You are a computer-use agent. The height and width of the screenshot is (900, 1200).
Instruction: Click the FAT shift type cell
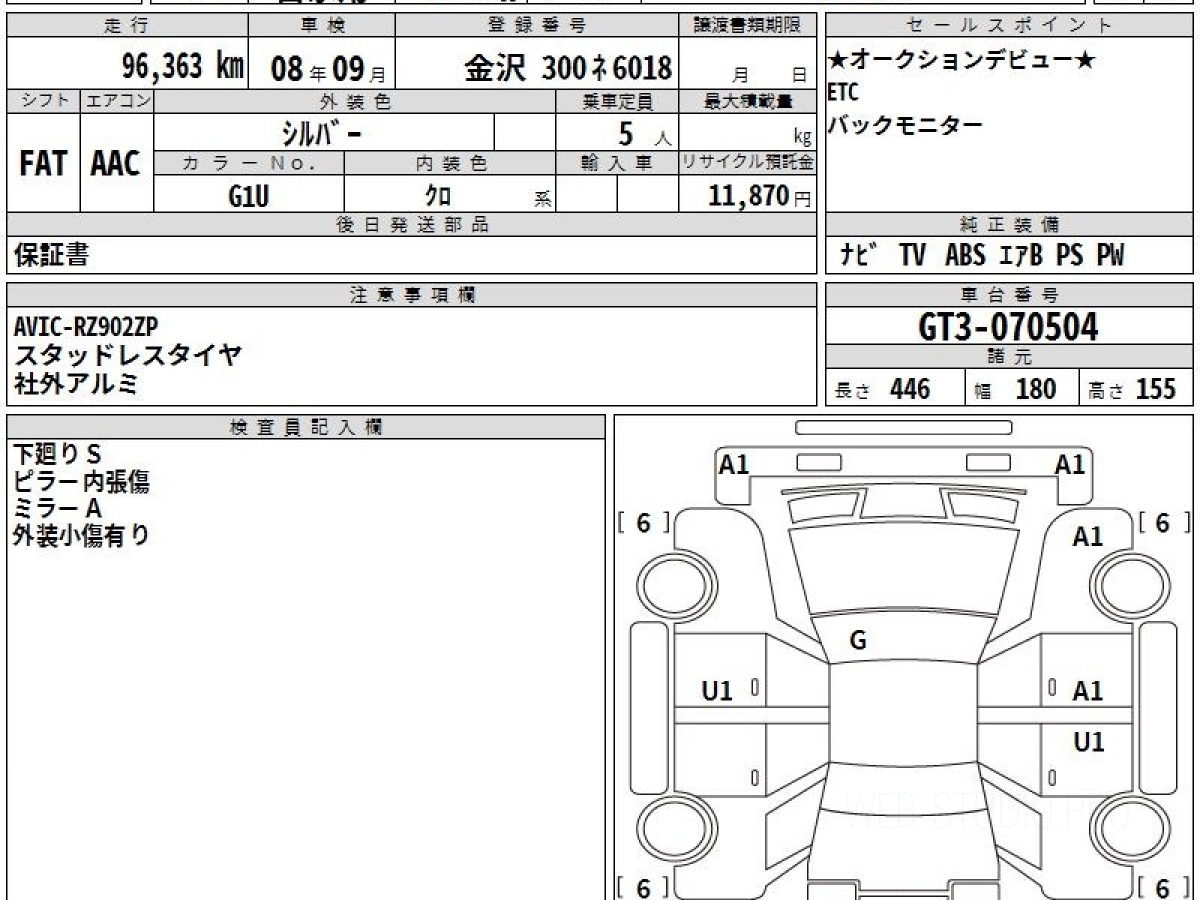(43, 164)
